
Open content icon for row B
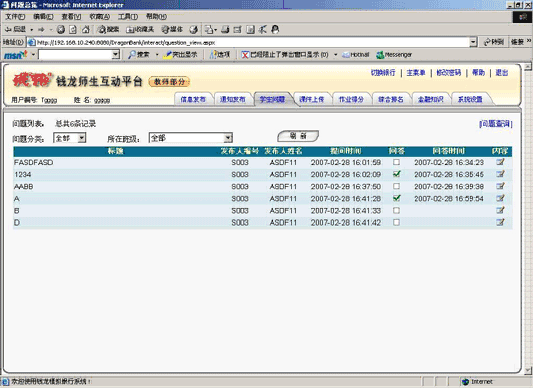(500, 210)
